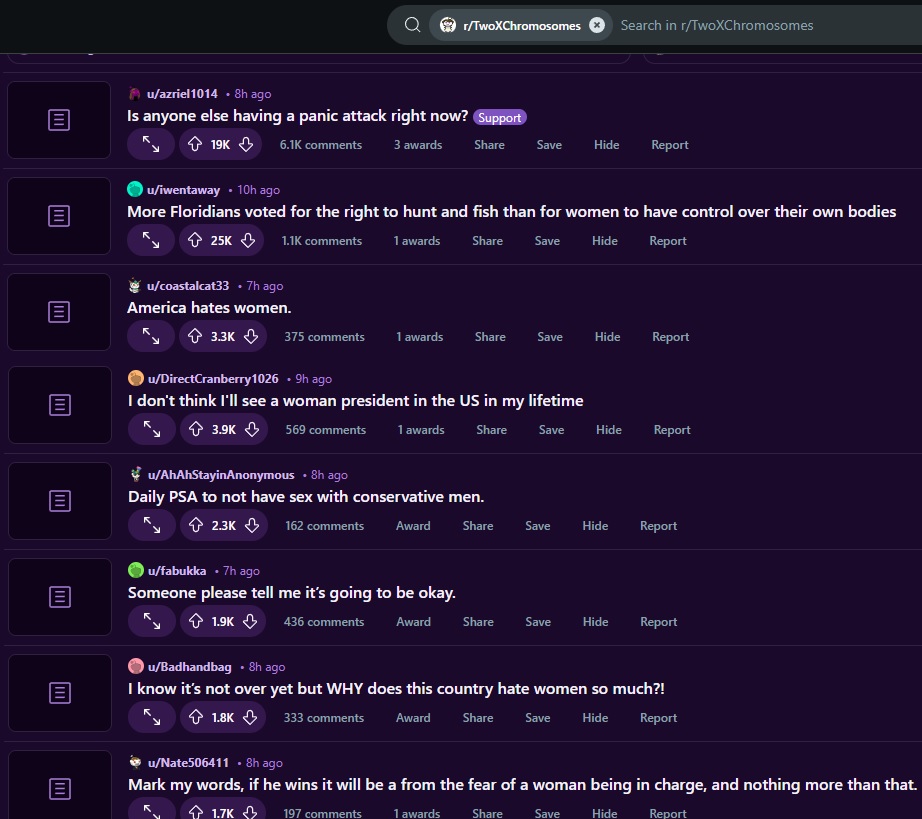
Task: Click the u/fabukka avatar icon
Action: click(x=136, y=570)
